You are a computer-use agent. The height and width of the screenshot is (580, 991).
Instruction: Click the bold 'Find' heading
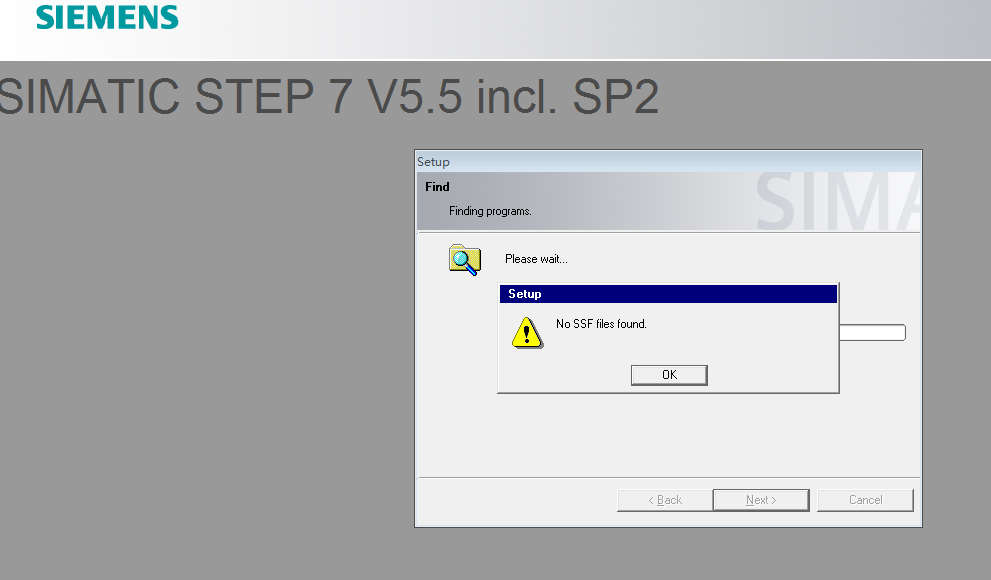[x=437, y=187]
